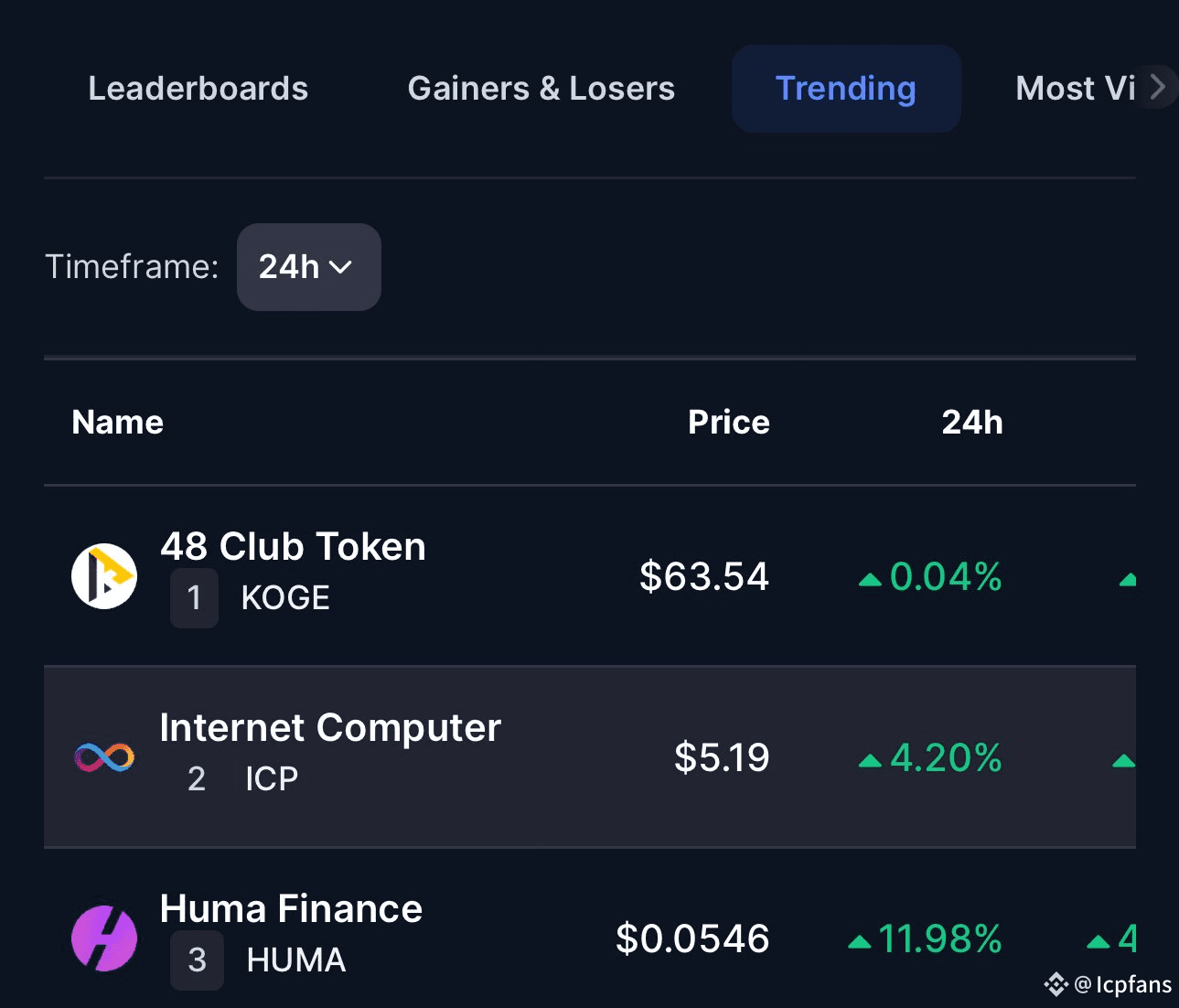Switch to the Trending tab
This screenshot has height=1008, width=1179.
point(844,88)
